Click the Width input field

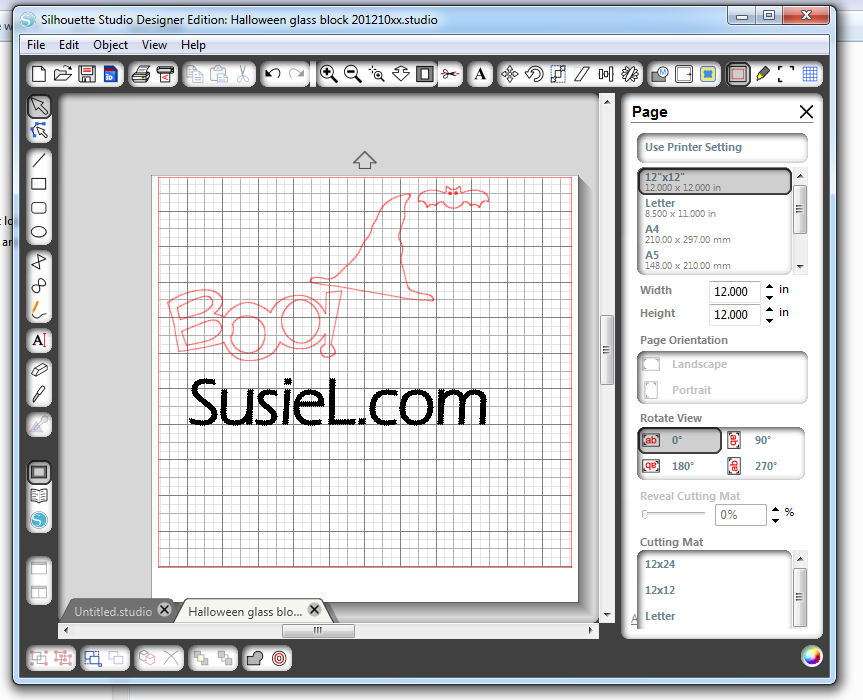732,291
